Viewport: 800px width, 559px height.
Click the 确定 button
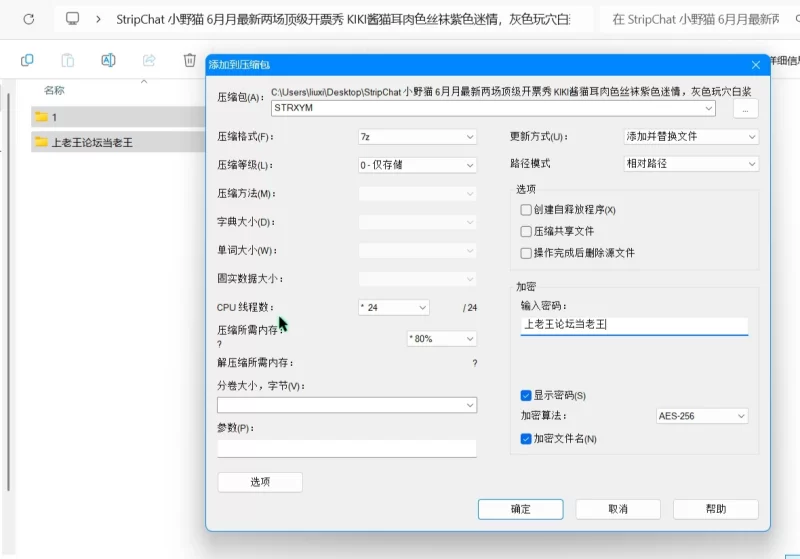point(520,509)
